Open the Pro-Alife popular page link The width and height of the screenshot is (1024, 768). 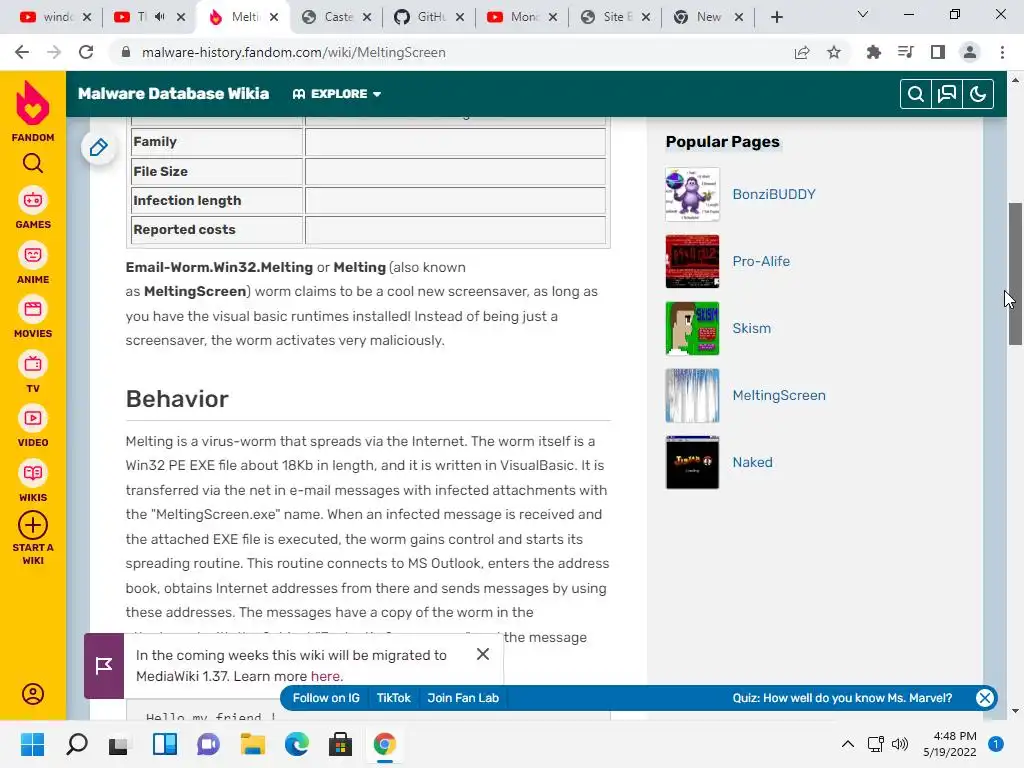point(761,261)
